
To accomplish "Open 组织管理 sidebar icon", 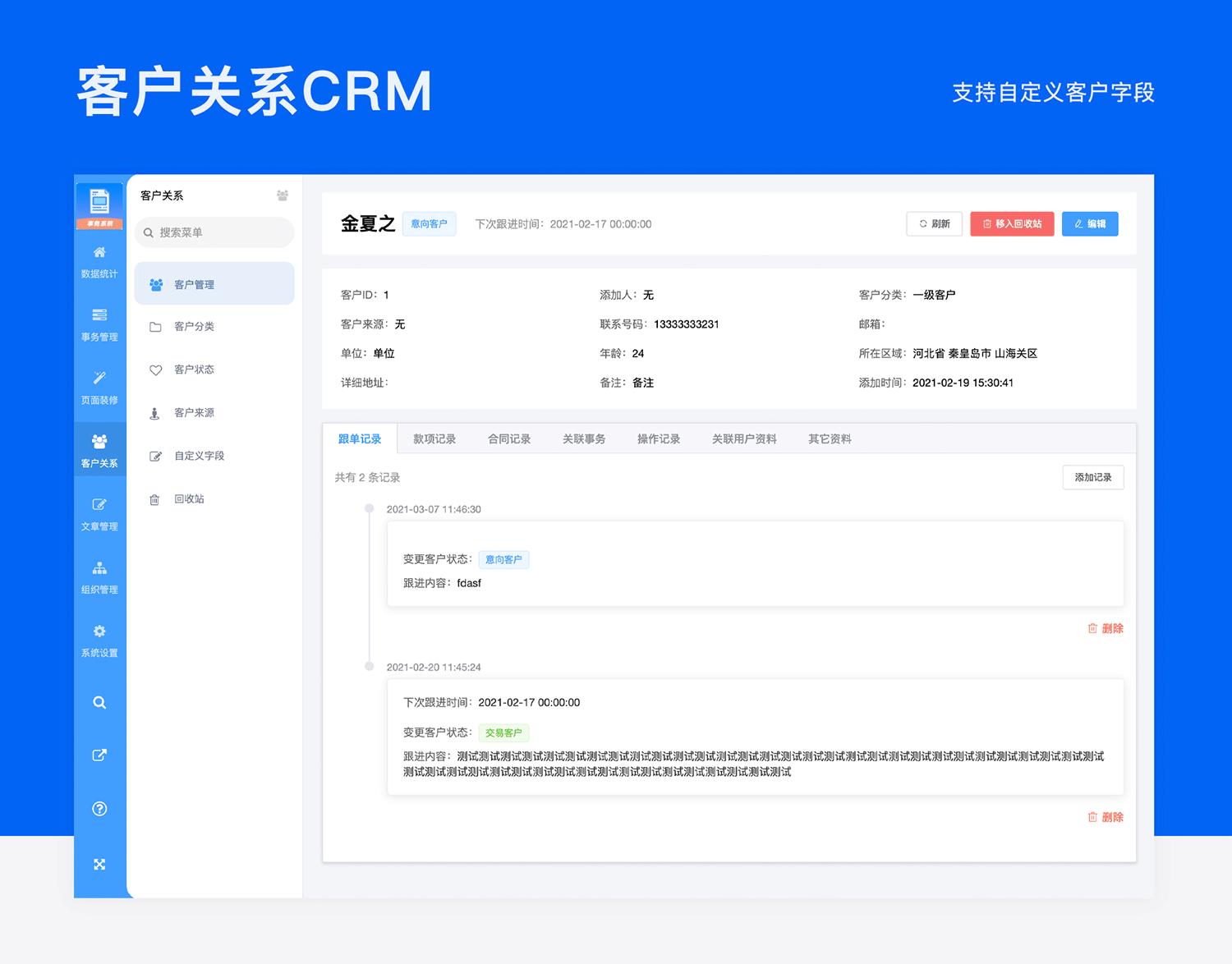I will [x=99, y=577].
